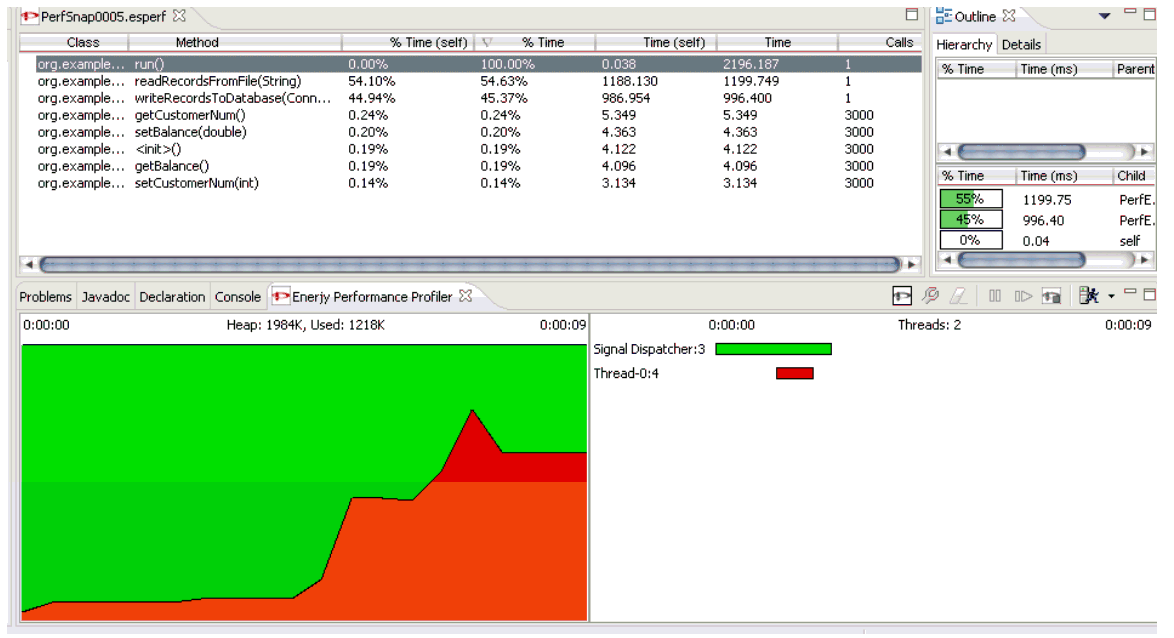1174x638 pixels.
Task: Open the Outline view menu triangle
Action: 1105,16
